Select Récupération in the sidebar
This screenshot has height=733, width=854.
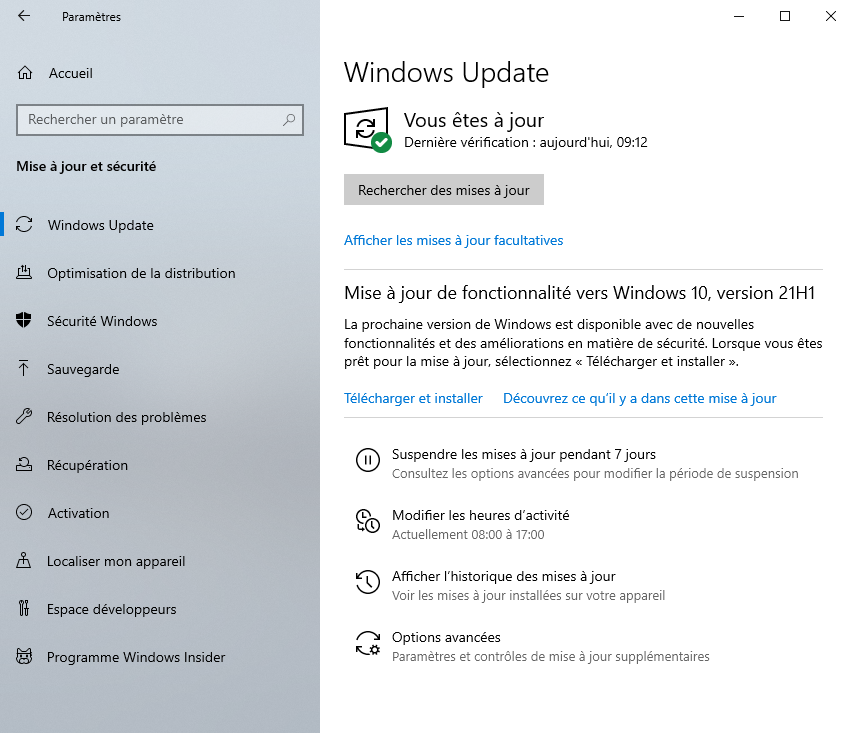pyautogui.click(x=88, y=465)
